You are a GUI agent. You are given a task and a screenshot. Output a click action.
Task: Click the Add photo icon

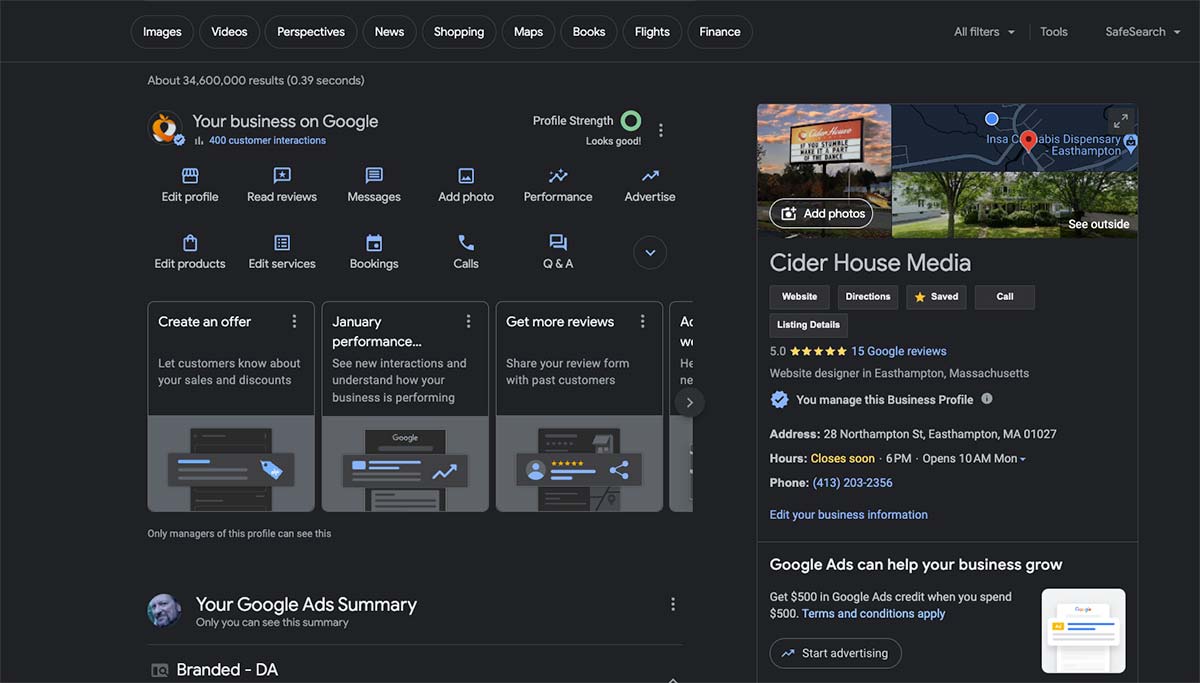coord(466,176)
